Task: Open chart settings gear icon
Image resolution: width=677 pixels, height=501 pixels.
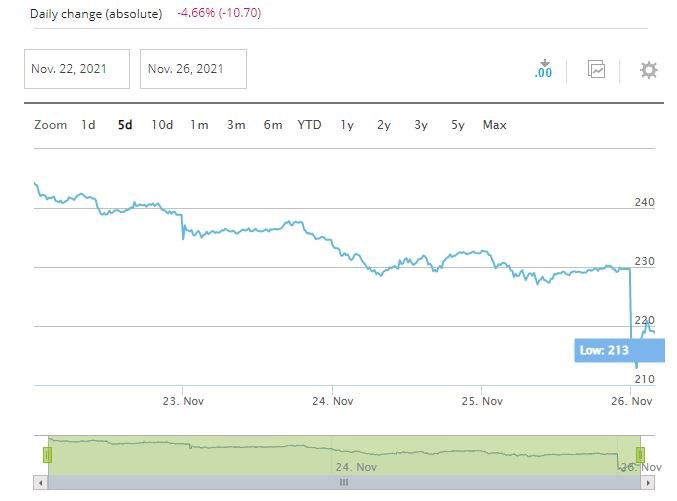Action: 649,70
